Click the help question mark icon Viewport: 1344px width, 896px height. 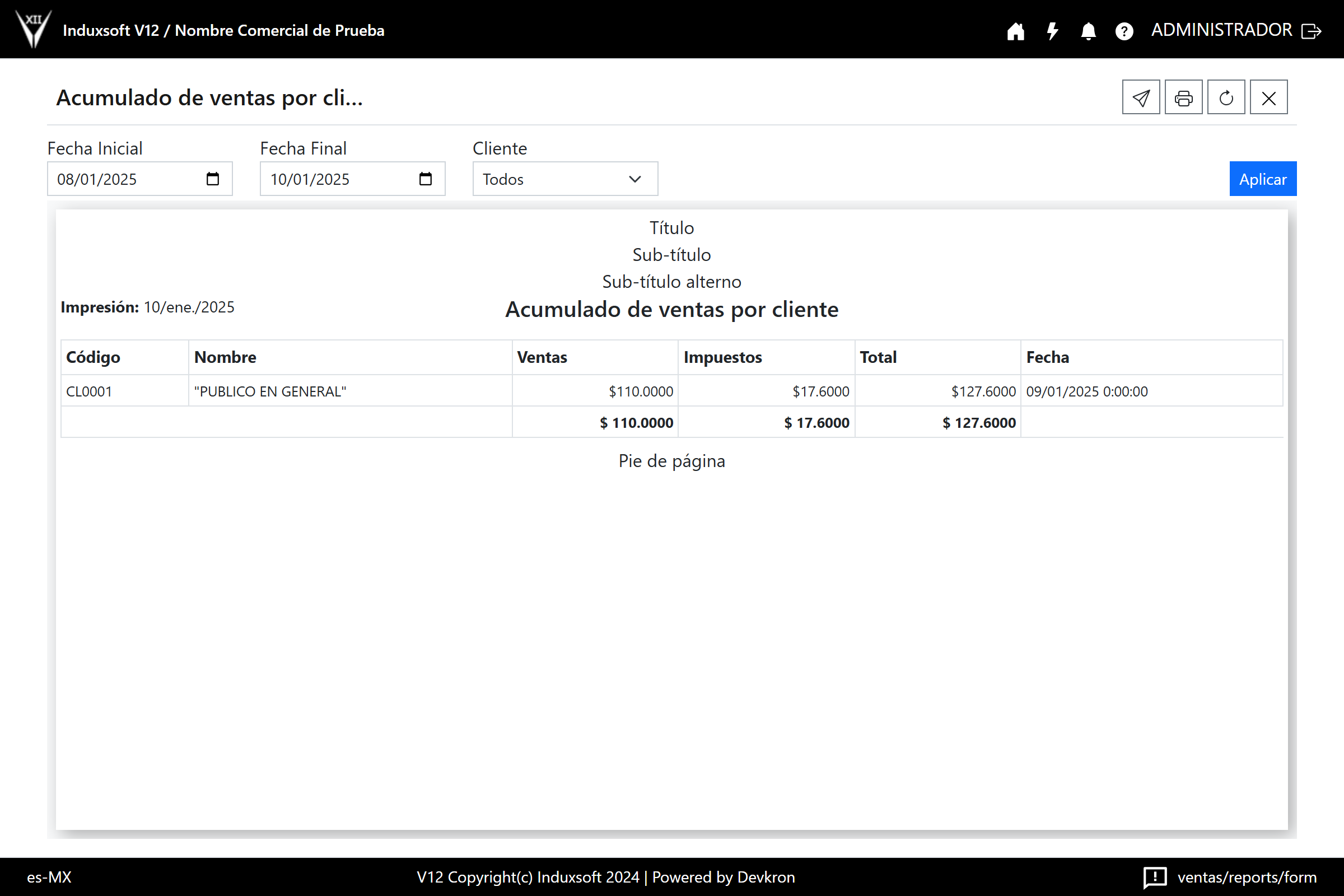point(1124,31)
